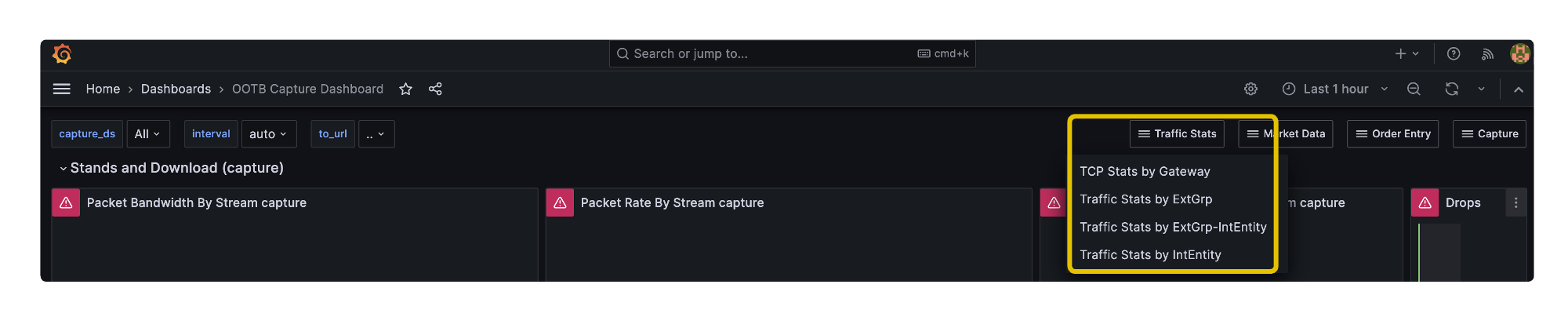Image resolution: width=1568 pixels, height=317 pixels.
Task: Star the OOTB Capture Dashboard
Action: (x=405, y=89)
